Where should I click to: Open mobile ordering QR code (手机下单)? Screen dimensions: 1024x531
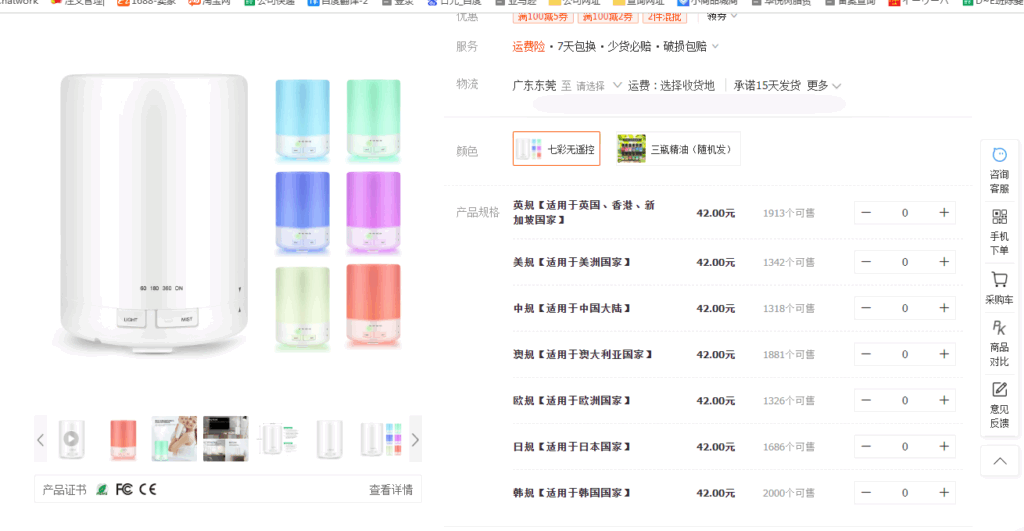[x=999, y=232]
